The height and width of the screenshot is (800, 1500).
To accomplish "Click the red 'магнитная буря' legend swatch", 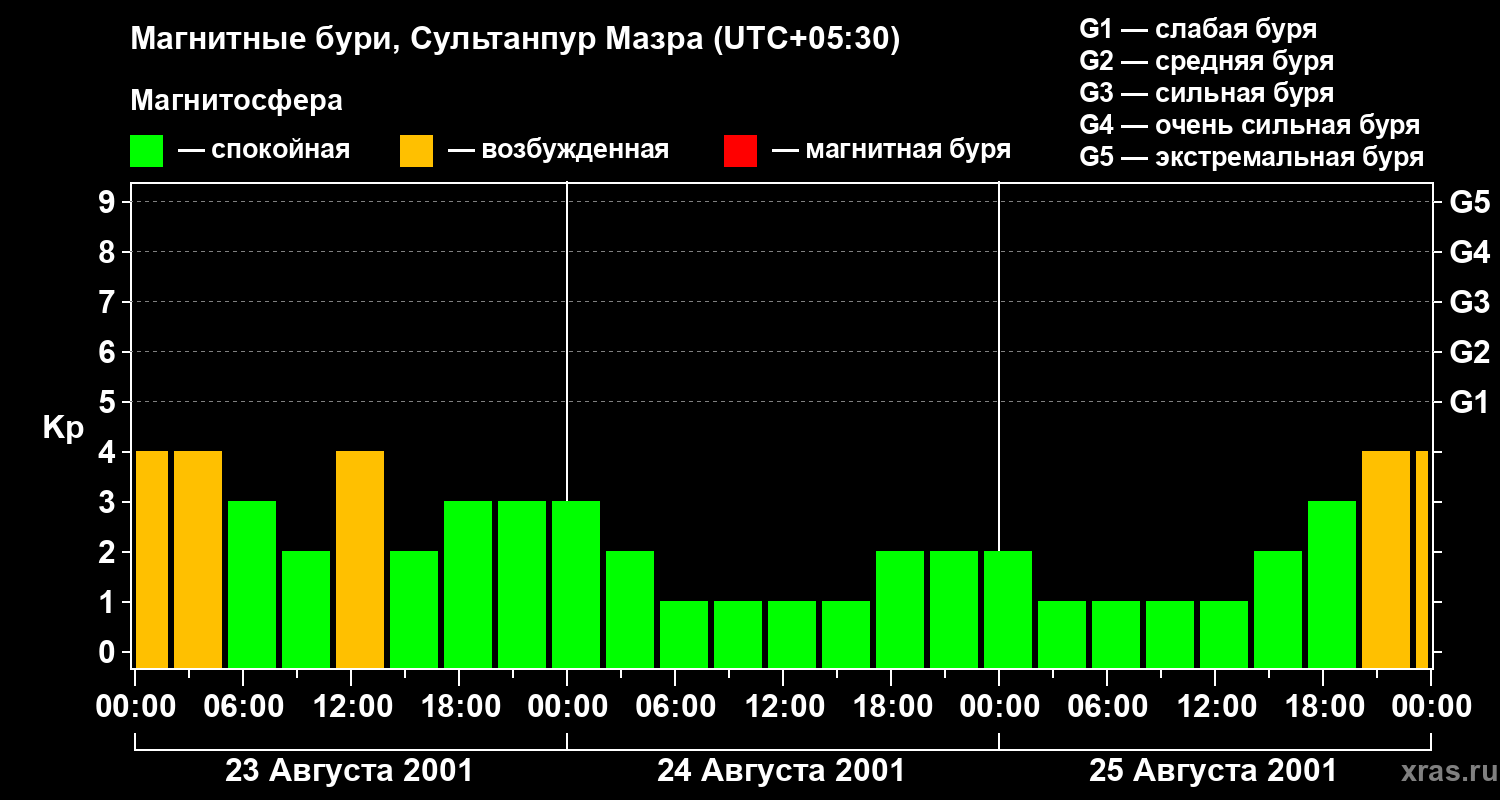I will coord(740,151).
